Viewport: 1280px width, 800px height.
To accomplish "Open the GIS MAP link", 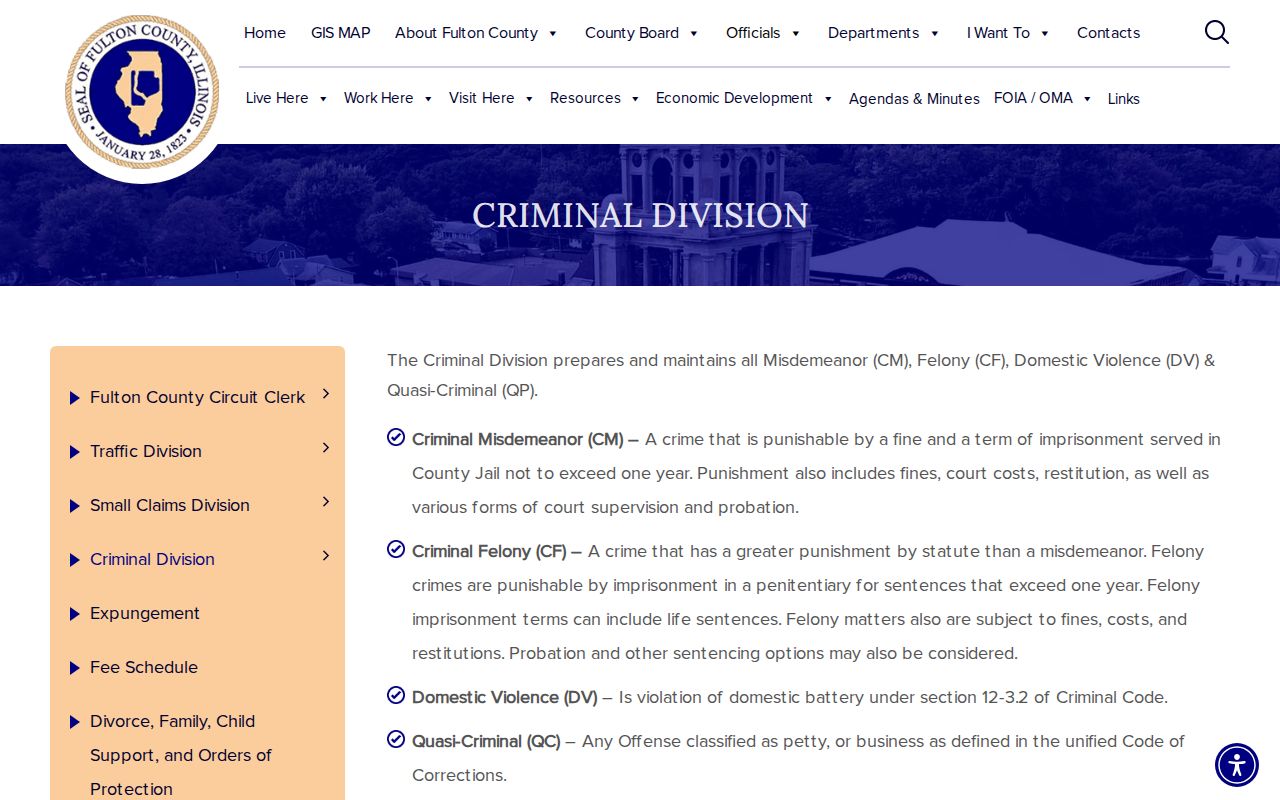I will tap(341, 33).
